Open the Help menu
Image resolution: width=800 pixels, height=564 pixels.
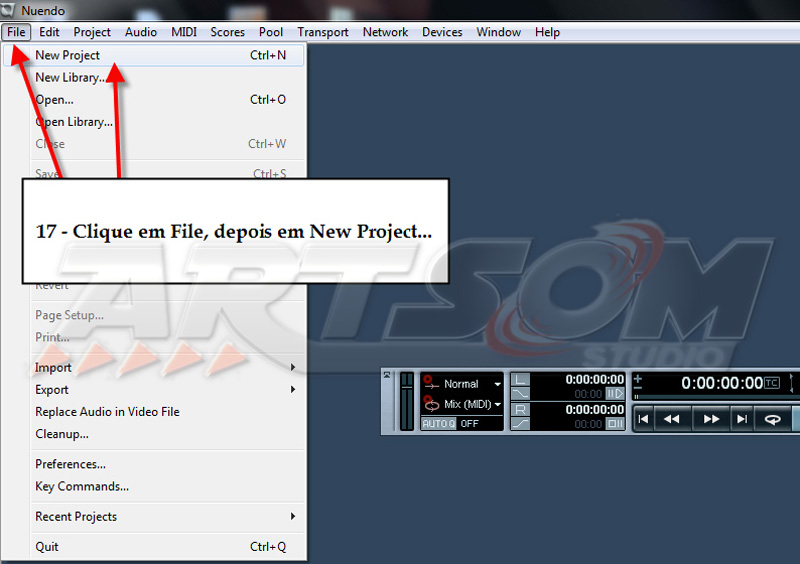[x=547, y=32]
